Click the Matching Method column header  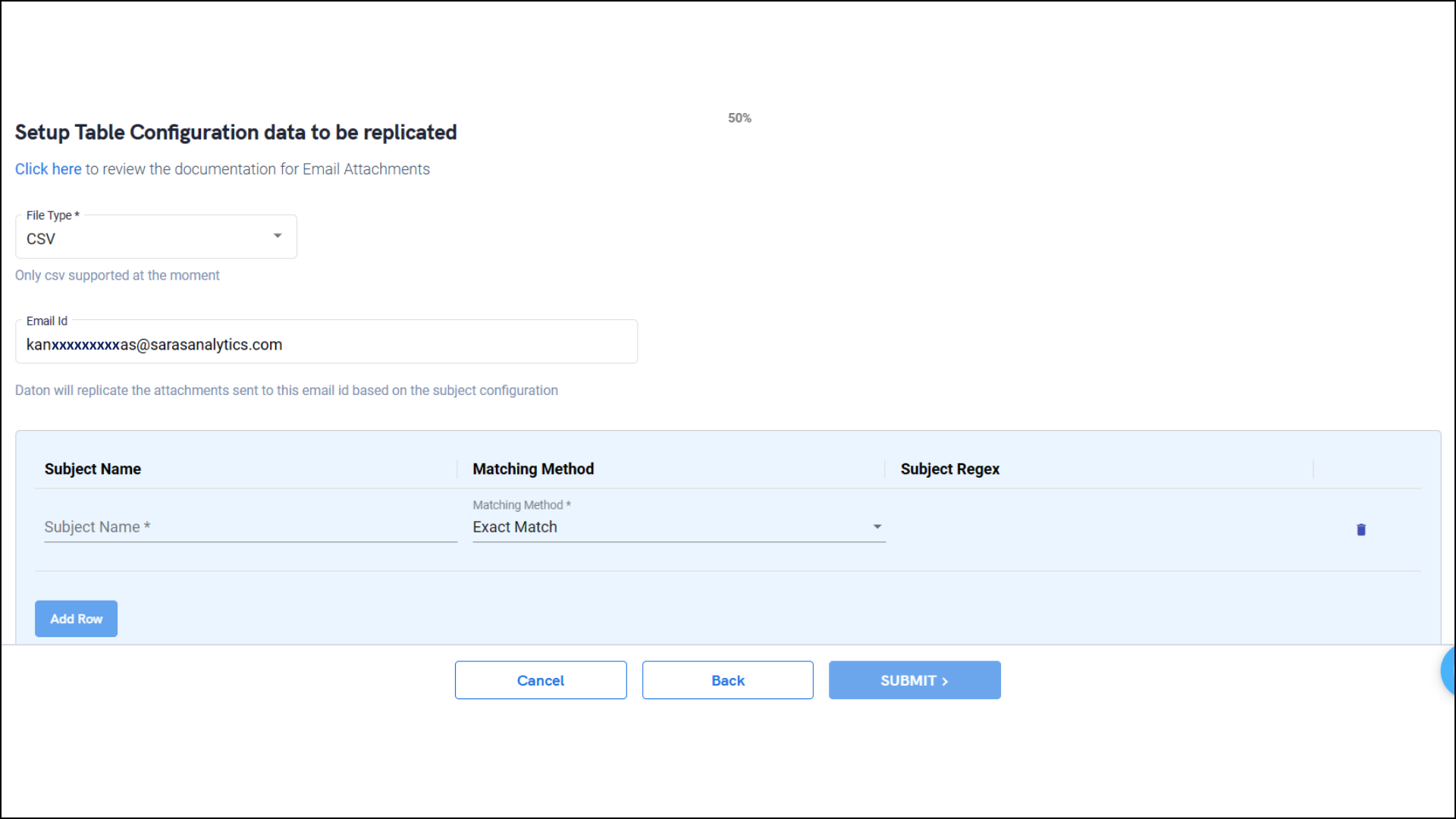point(533,469)
